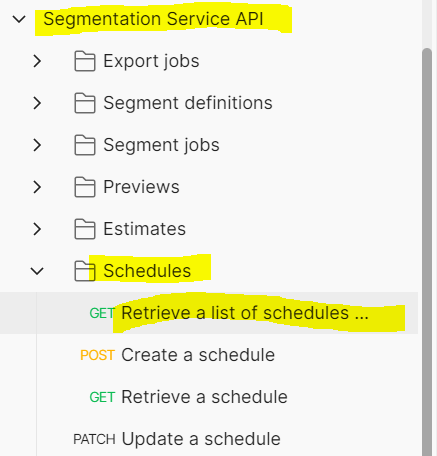Open the PATCH Update a schedule request
This screenshot has width=437, height=456.
177,439
